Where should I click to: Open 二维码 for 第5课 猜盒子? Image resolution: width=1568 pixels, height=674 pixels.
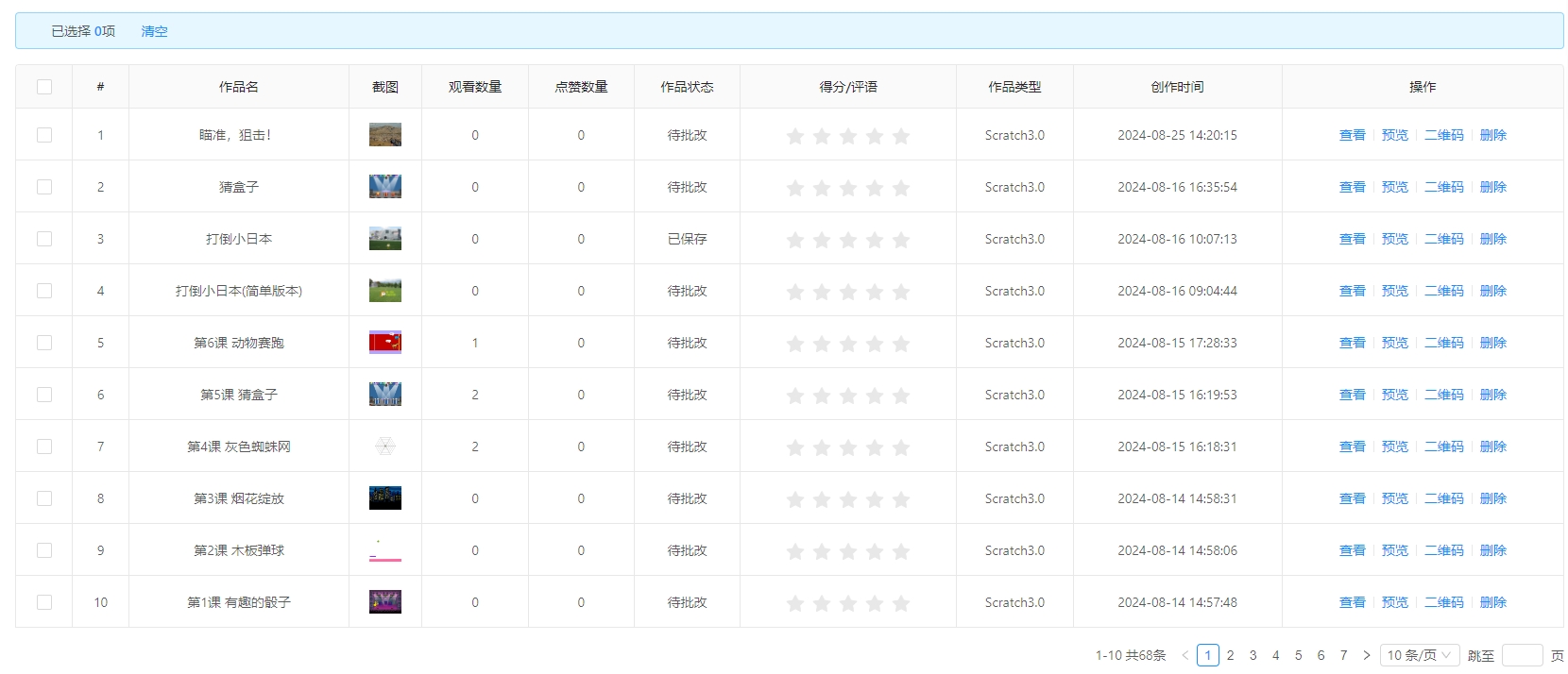1443,395
